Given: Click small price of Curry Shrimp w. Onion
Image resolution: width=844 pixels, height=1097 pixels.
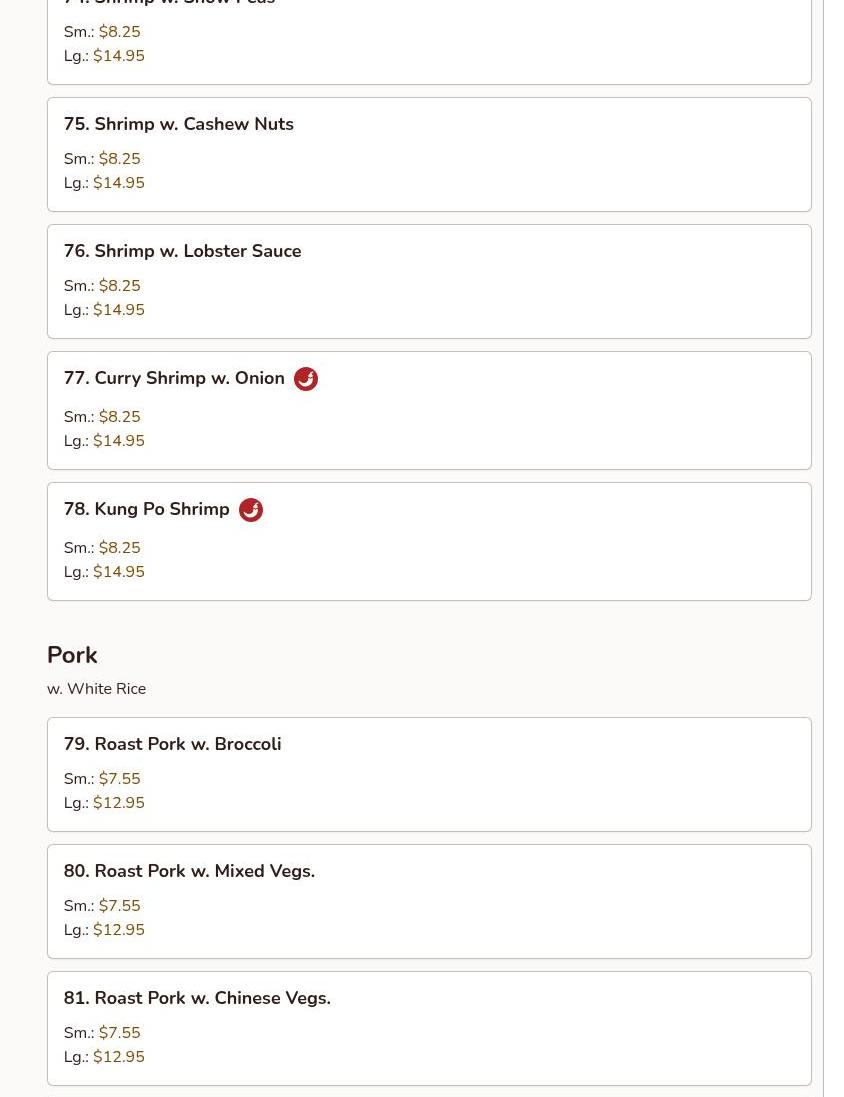Looking at the screenshot, I should [x=119, y=417].
